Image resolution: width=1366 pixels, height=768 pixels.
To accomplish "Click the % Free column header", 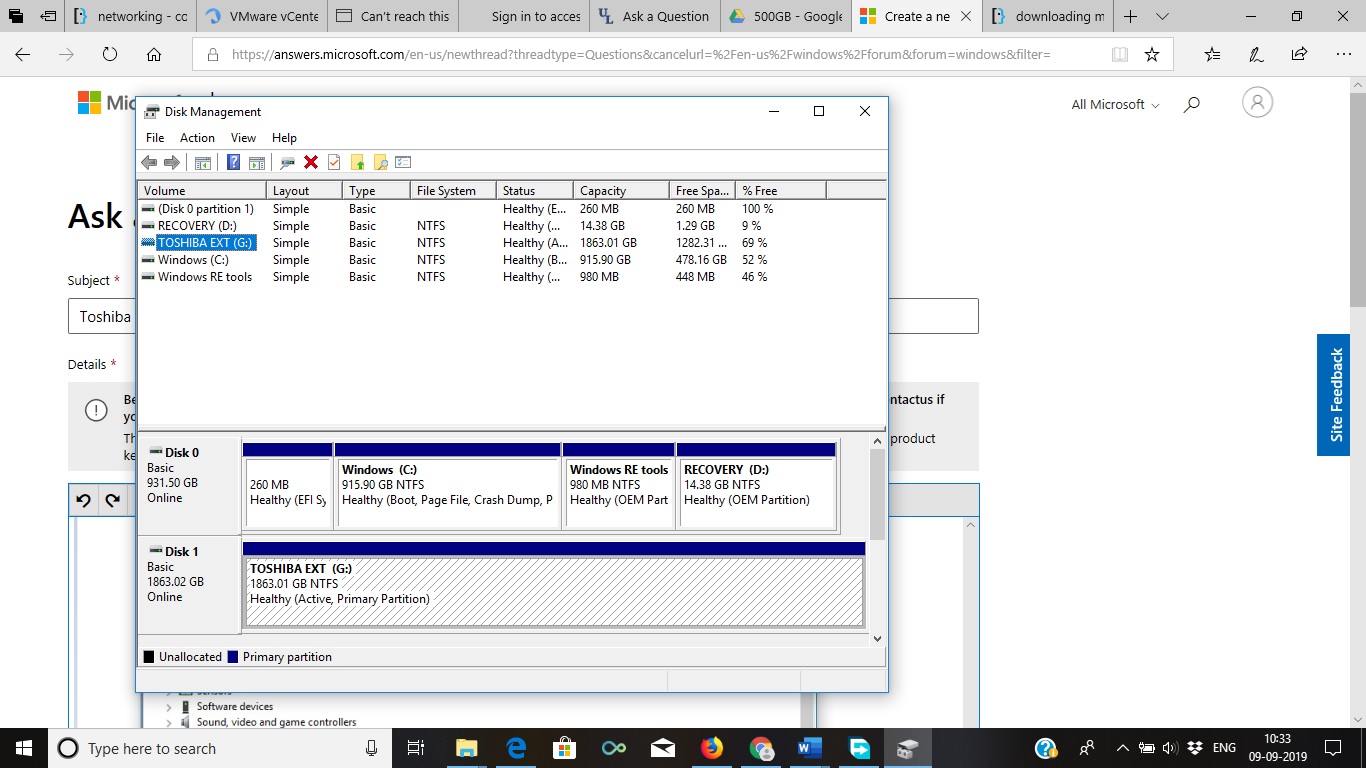I will pyautogui.click(x=781, y=190).
